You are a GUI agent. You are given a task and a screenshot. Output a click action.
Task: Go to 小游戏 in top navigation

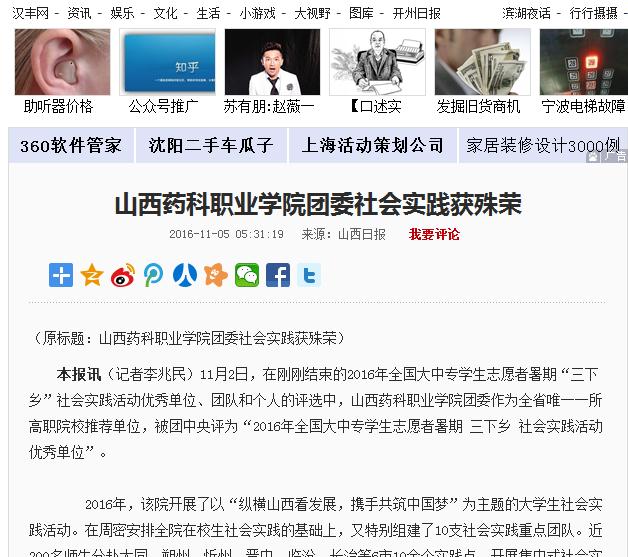tap(258, 13)
